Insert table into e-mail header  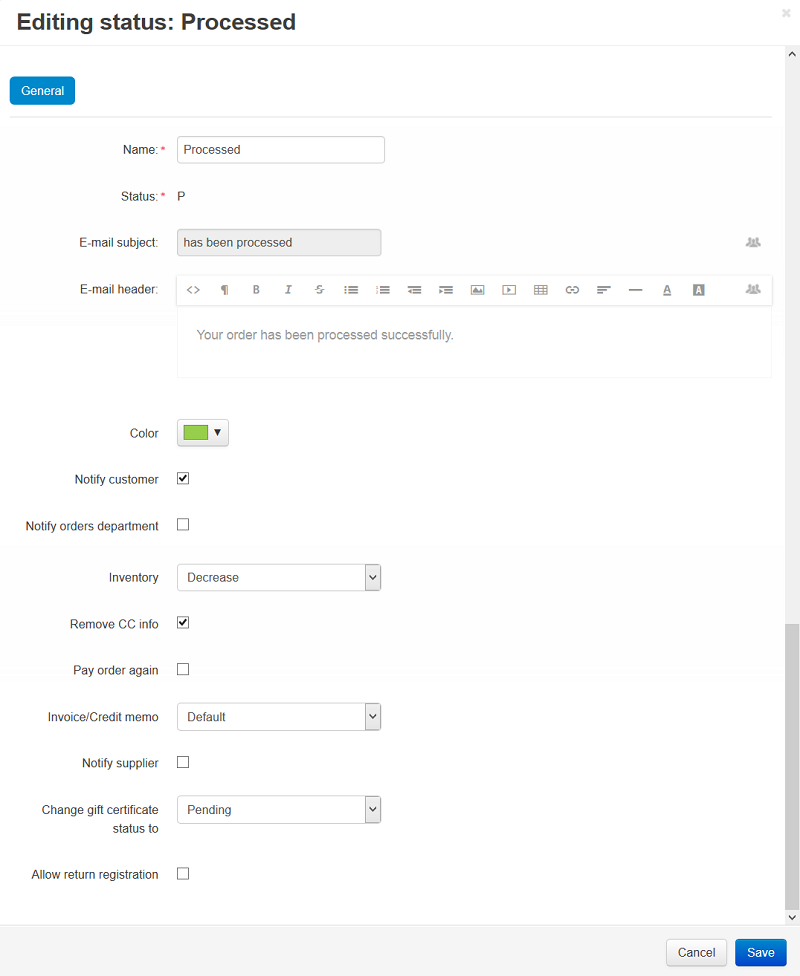[x=541, y=290]
